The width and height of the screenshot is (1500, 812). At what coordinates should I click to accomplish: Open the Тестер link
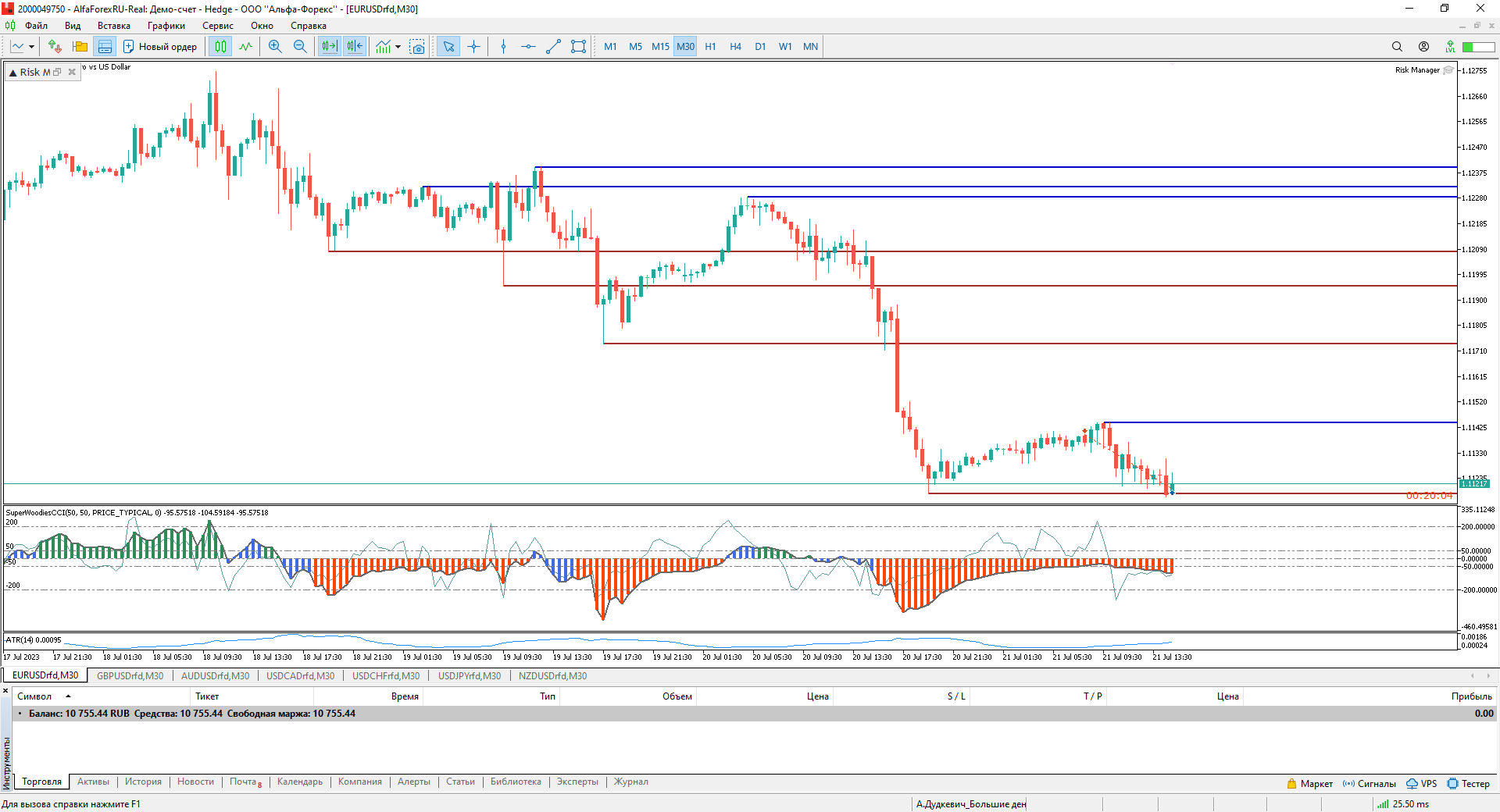pyautogui.click(x=1468, y=784)
